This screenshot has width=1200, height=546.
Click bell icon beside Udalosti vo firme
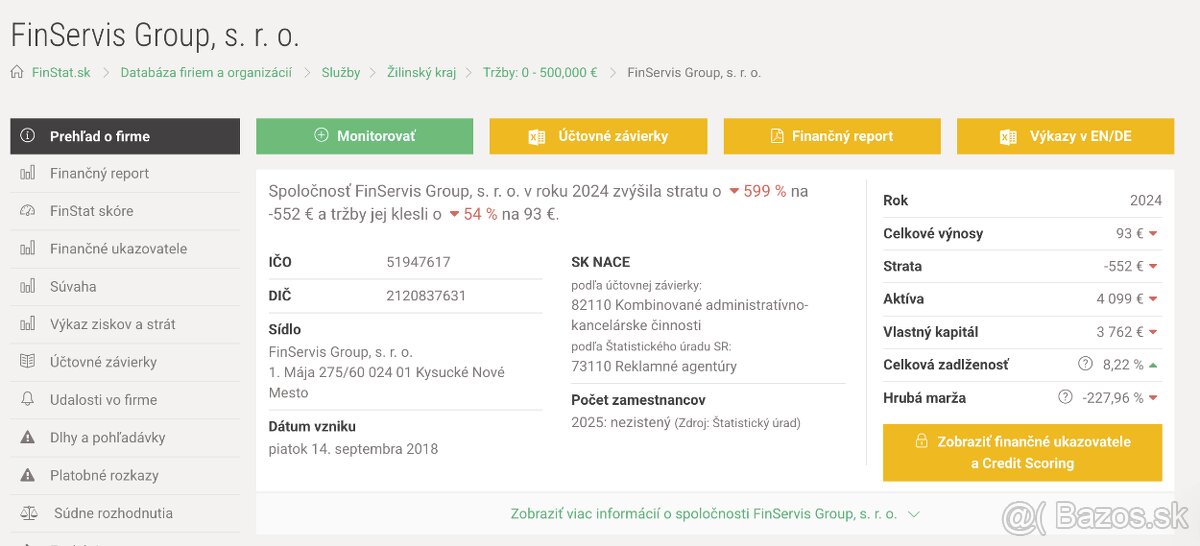click(x=28, y=400)
